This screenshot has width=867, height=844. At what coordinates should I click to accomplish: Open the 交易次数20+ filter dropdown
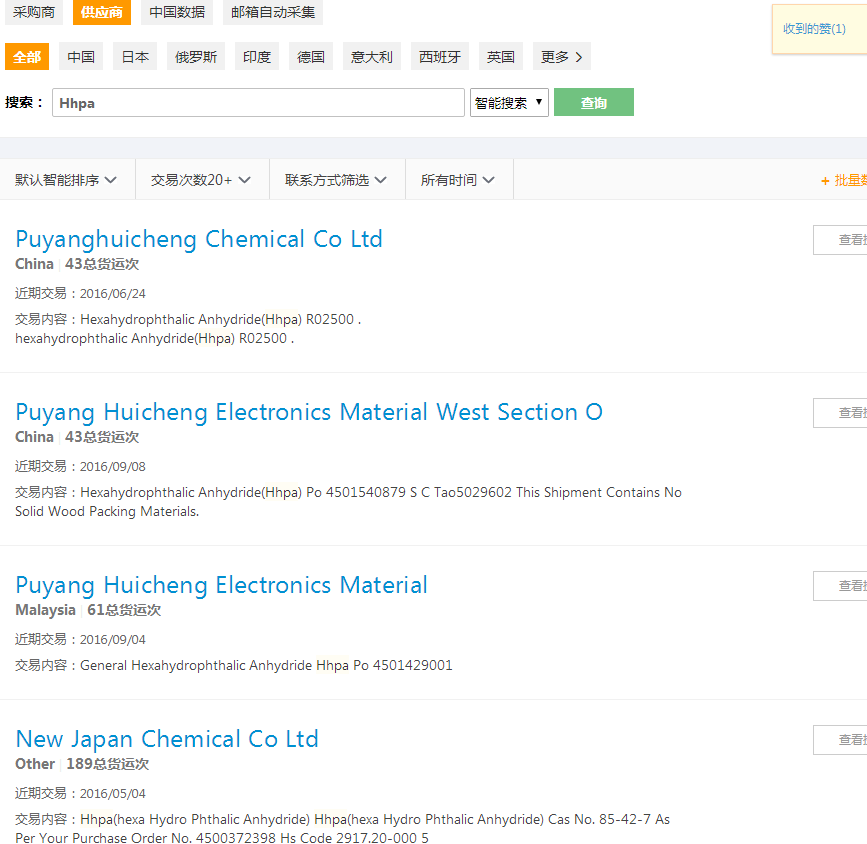click(x=201, y=180)
